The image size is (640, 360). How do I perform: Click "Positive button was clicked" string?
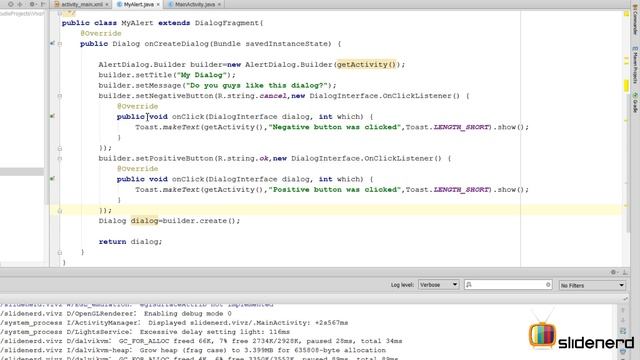pos(335,189)
